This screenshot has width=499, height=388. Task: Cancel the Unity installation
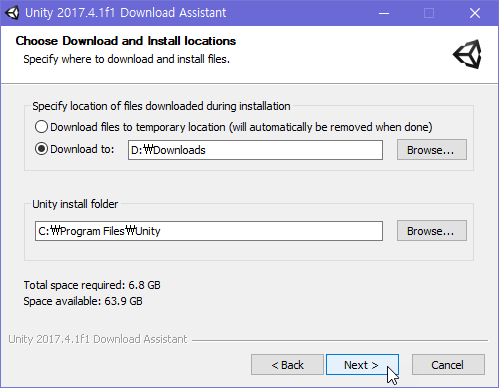tap(448, 365)
